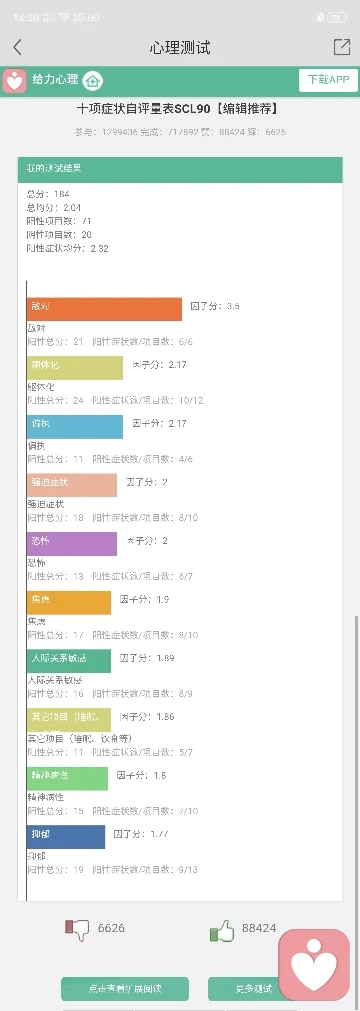Open the home icon beside 给力心理

[94, 81]
